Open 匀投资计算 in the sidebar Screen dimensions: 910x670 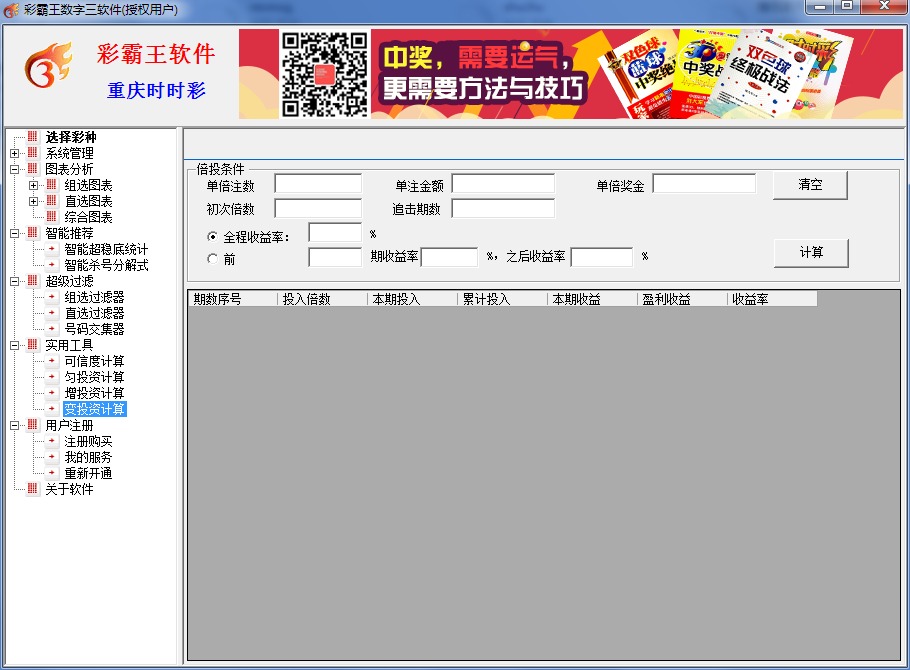pyautogui.click(x=94, y=377)
